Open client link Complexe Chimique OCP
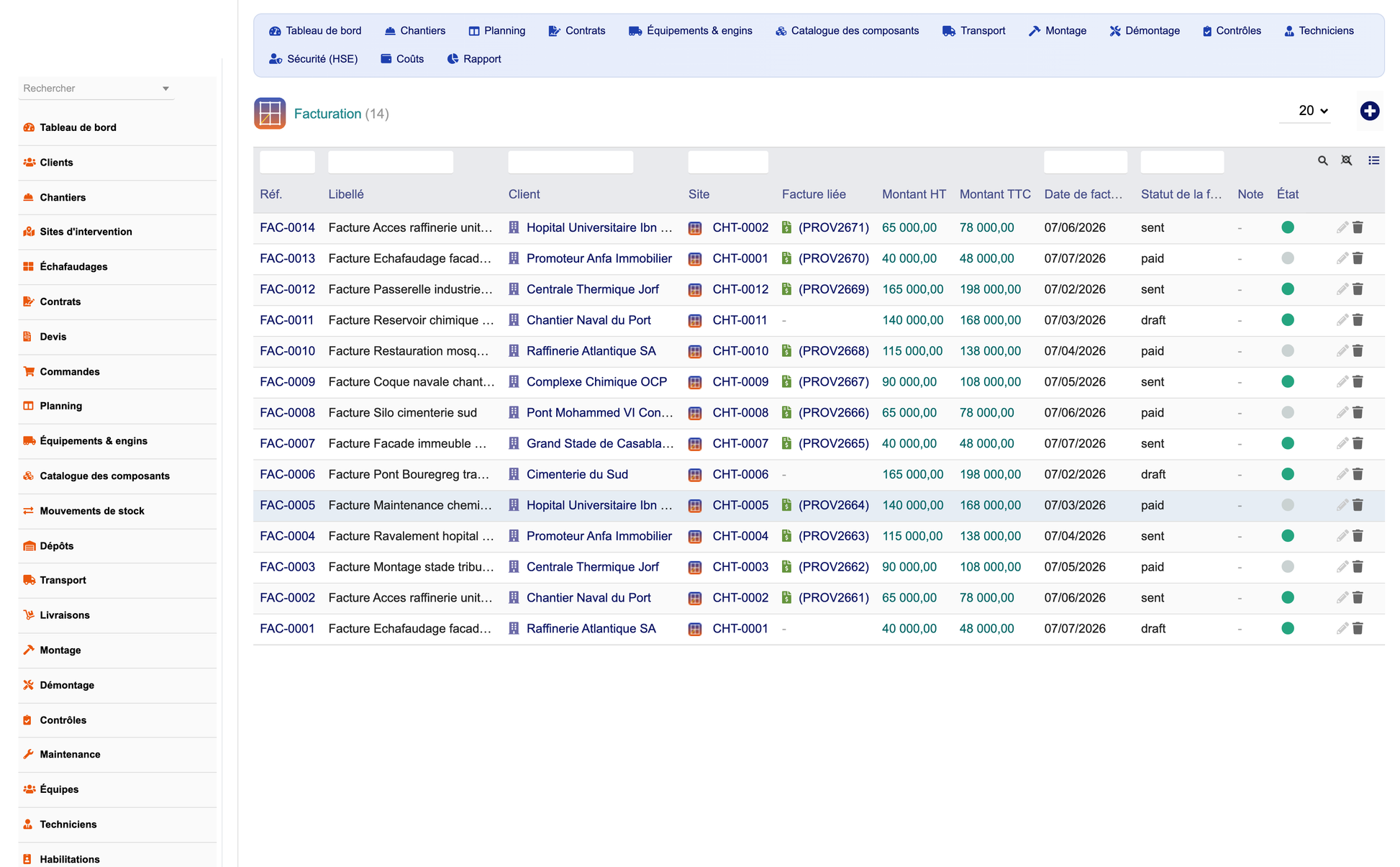 coord(596,382)
